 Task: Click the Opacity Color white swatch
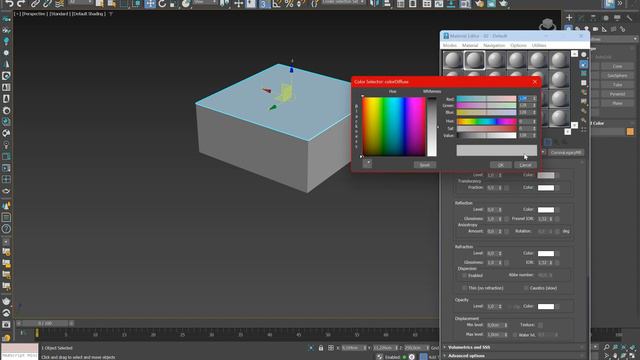(546, 307)
